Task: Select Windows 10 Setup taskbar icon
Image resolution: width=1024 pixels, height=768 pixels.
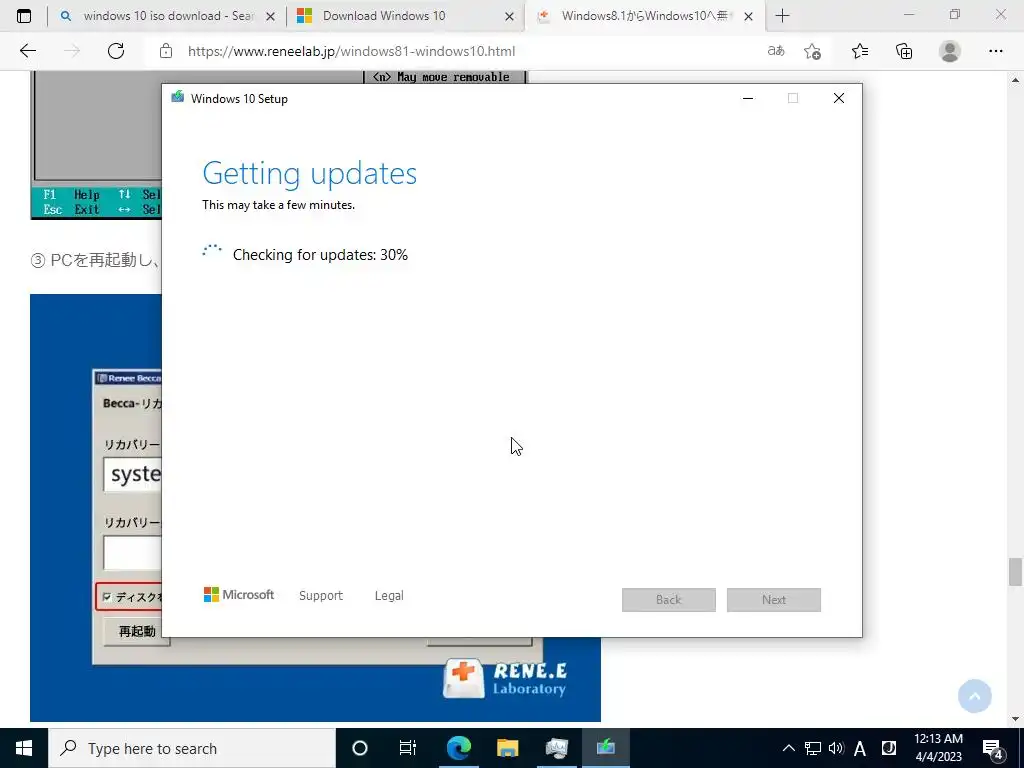Action: pyautogui.click(x=605, y=748)
